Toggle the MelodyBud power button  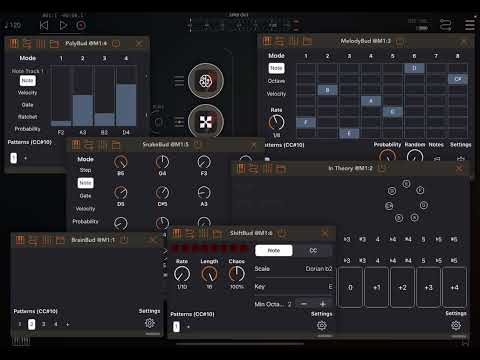click(x=400, y=41)
